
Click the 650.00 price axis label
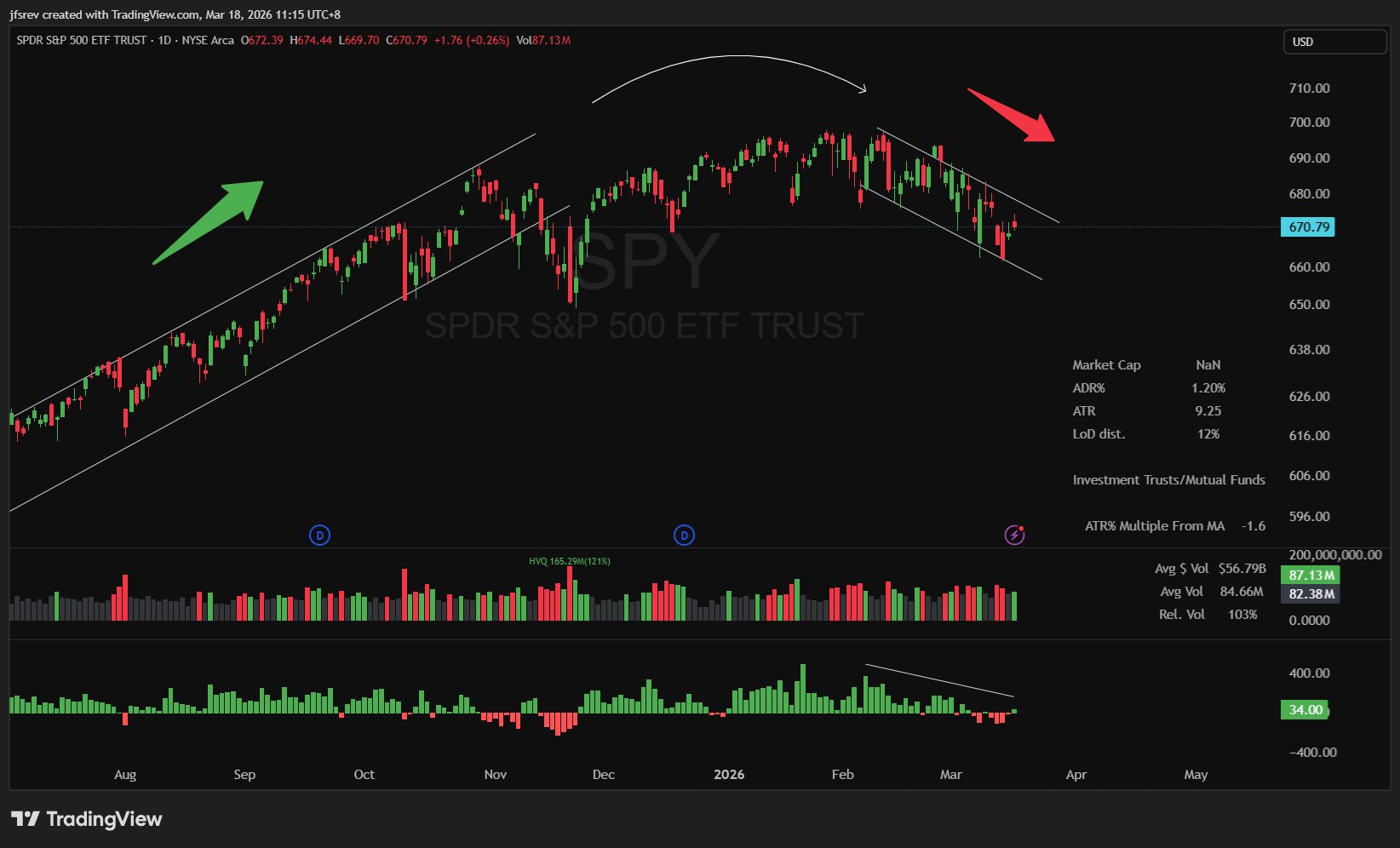pos(1310,305)
